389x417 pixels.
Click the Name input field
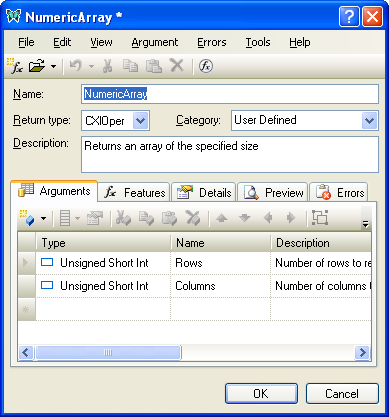click(x=230, y=94)
